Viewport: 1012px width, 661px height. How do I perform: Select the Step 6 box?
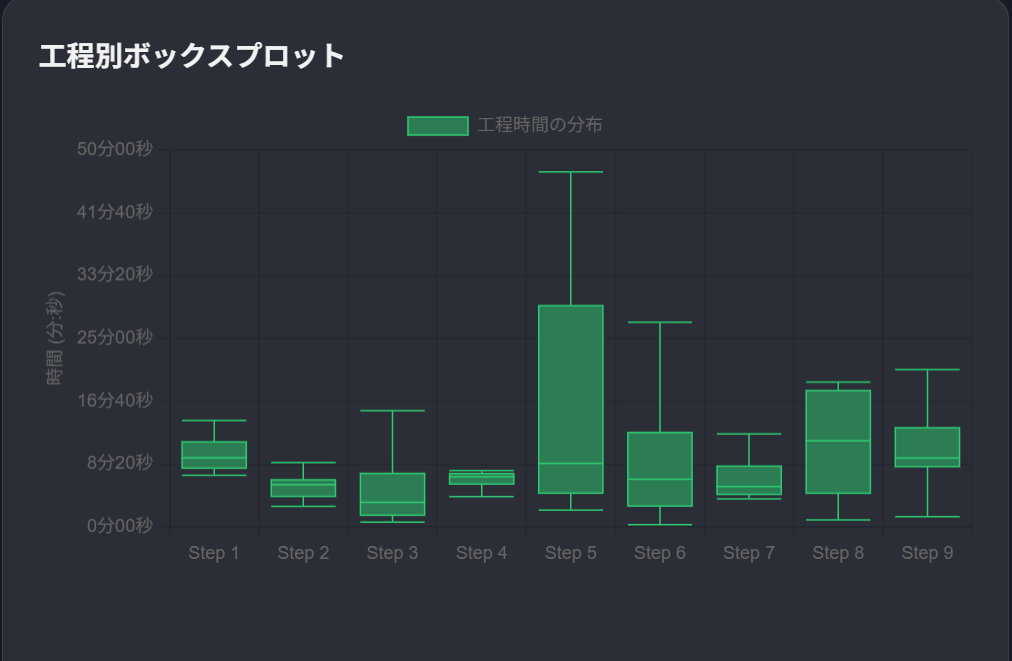pyautogui.click(x=659, y=469)
